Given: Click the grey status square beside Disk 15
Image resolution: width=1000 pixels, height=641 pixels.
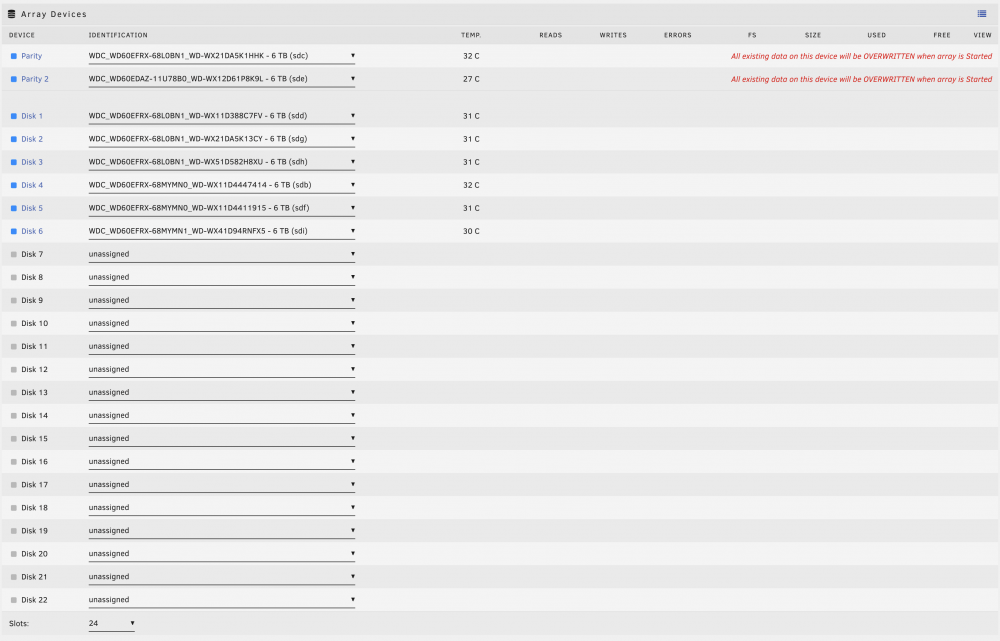Looking at the screenshot, I should pos(14,439).
